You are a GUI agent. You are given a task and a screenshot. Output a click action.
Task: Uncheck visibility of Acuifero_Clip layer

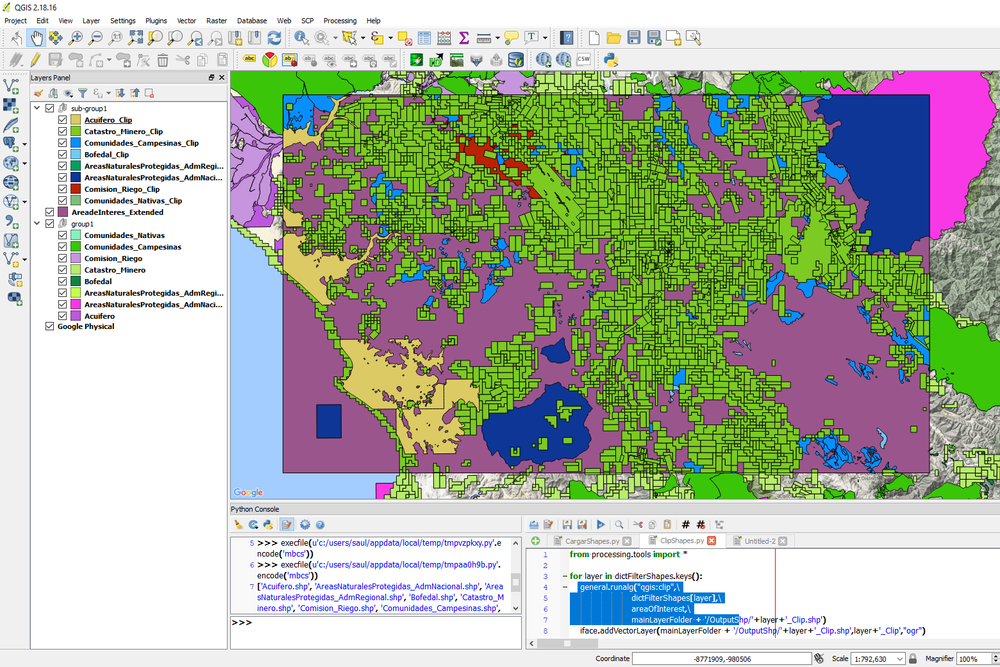click(63, 120)
